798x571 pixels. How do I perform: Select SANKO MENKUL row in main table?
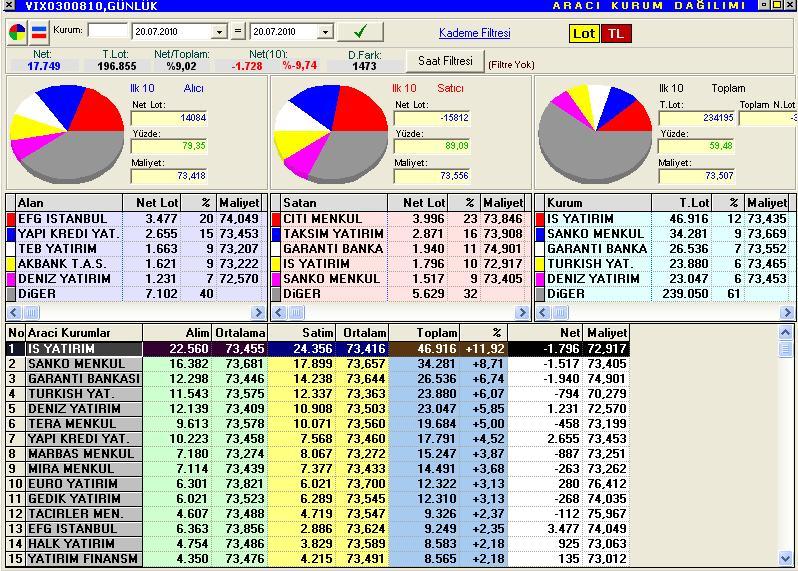[318, 364]
